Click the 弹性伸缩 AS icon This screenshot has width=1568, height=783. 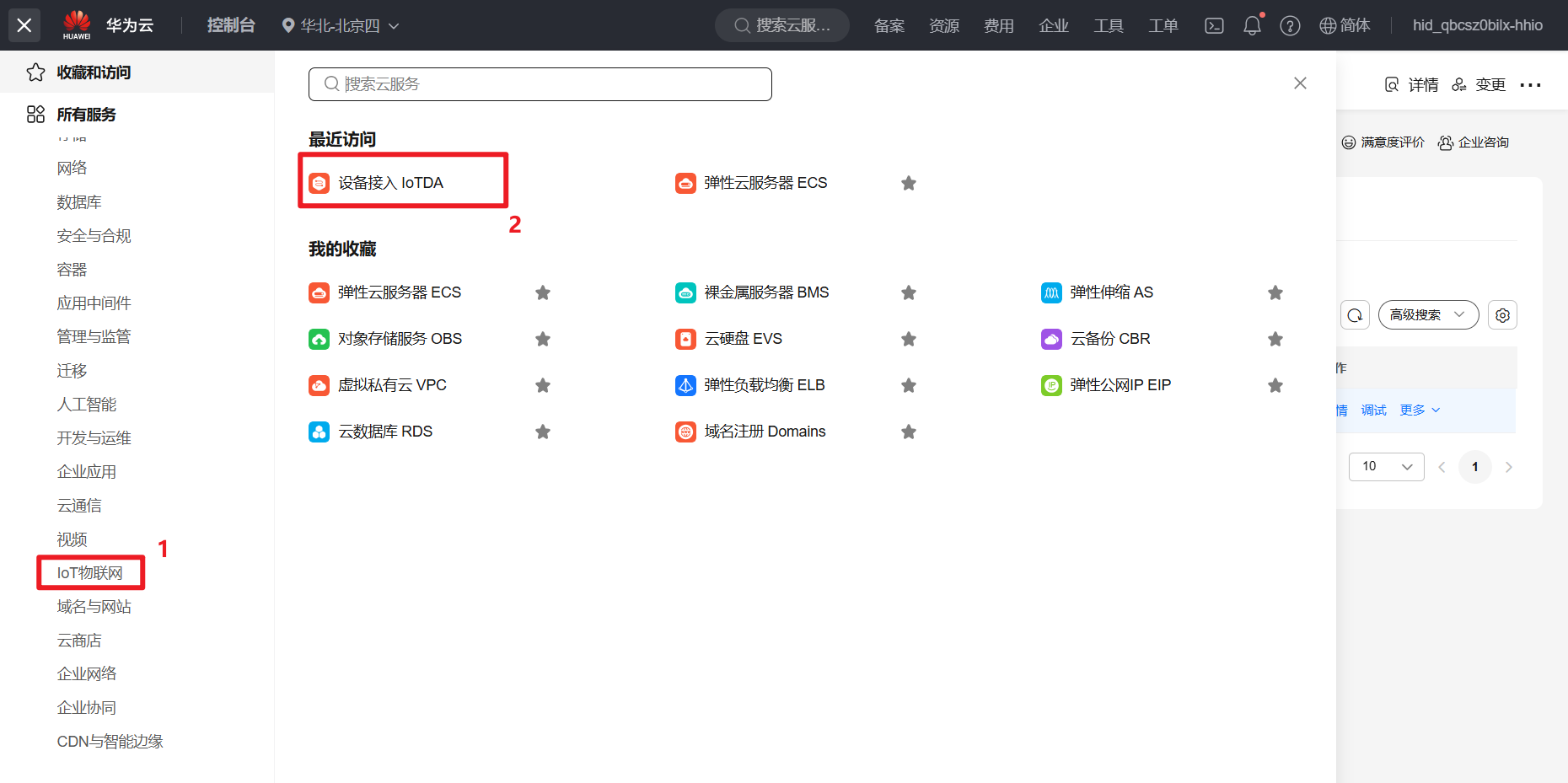[1051, 292]
